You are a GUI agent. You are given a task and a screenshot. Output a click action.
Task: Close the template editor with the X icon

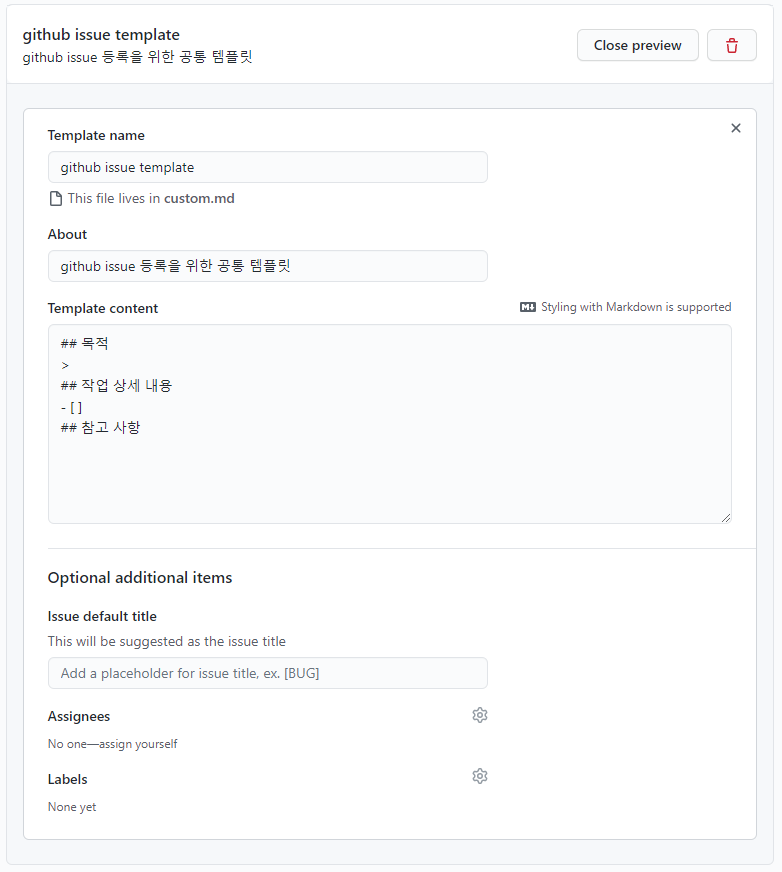coord(736,128)
